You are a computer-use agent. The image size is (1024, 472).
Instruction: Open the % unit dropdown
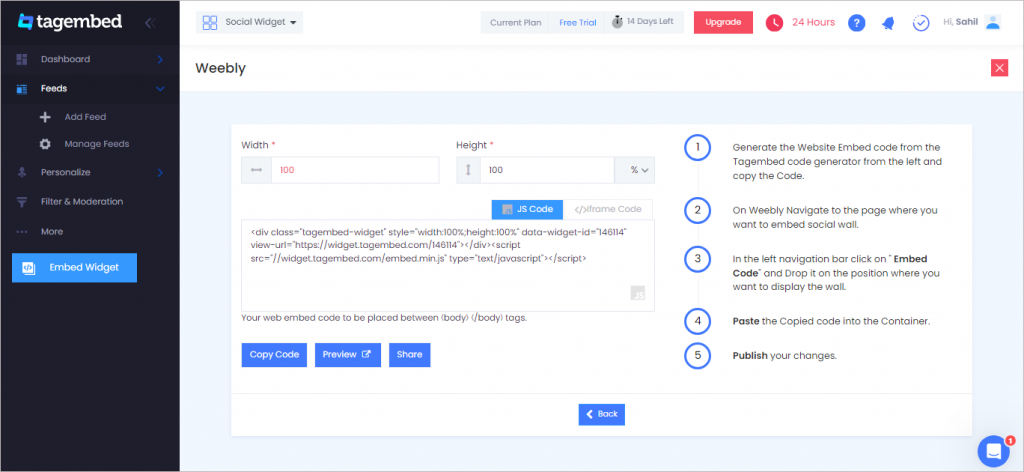[634, 170]
